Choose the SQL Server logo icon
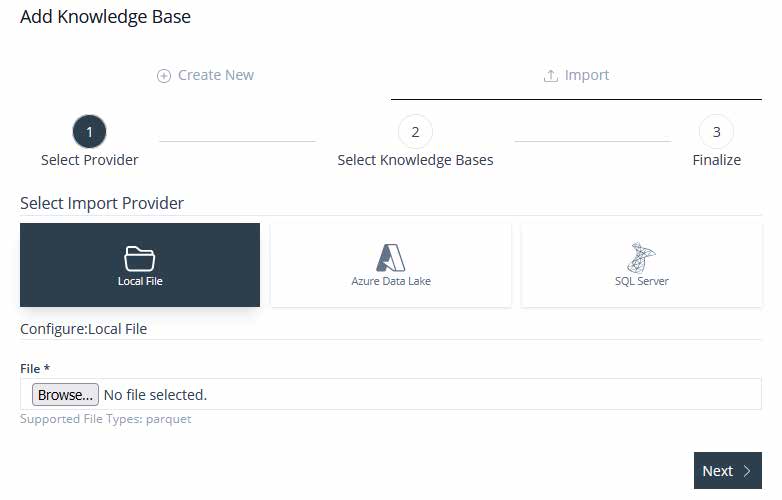 tap(641, 257)
